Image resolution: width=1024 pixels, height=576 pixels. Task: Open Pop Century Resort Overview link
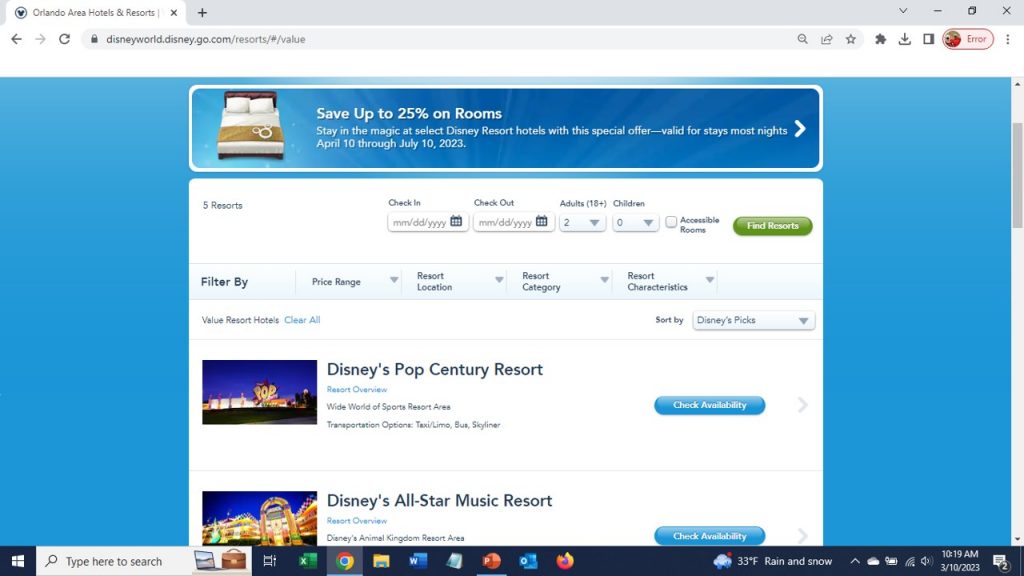(x=357, y=389)
